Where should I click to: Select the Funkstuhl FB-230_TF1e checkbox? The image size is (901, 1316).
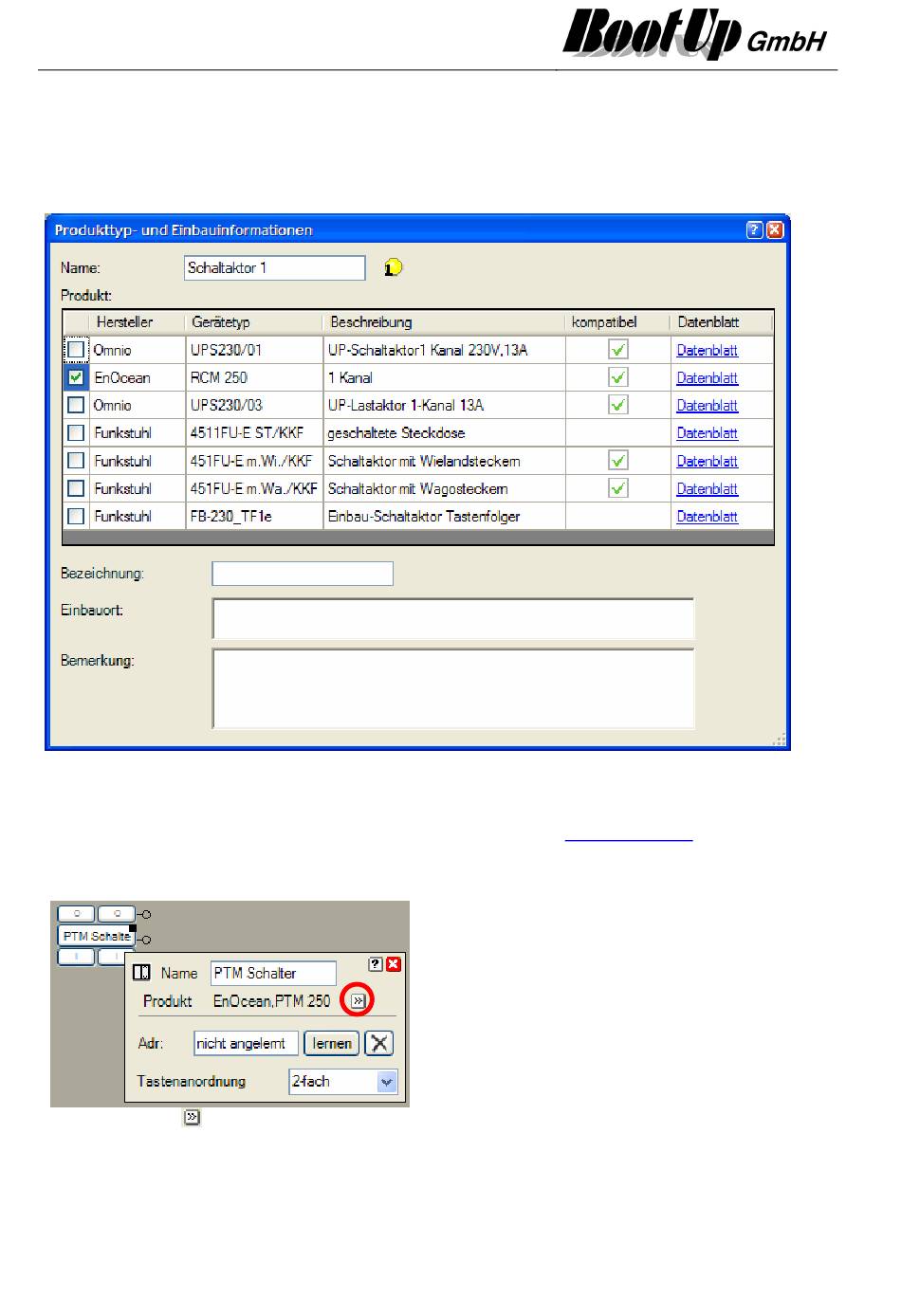pyautogui.click(x=76, y=517)
